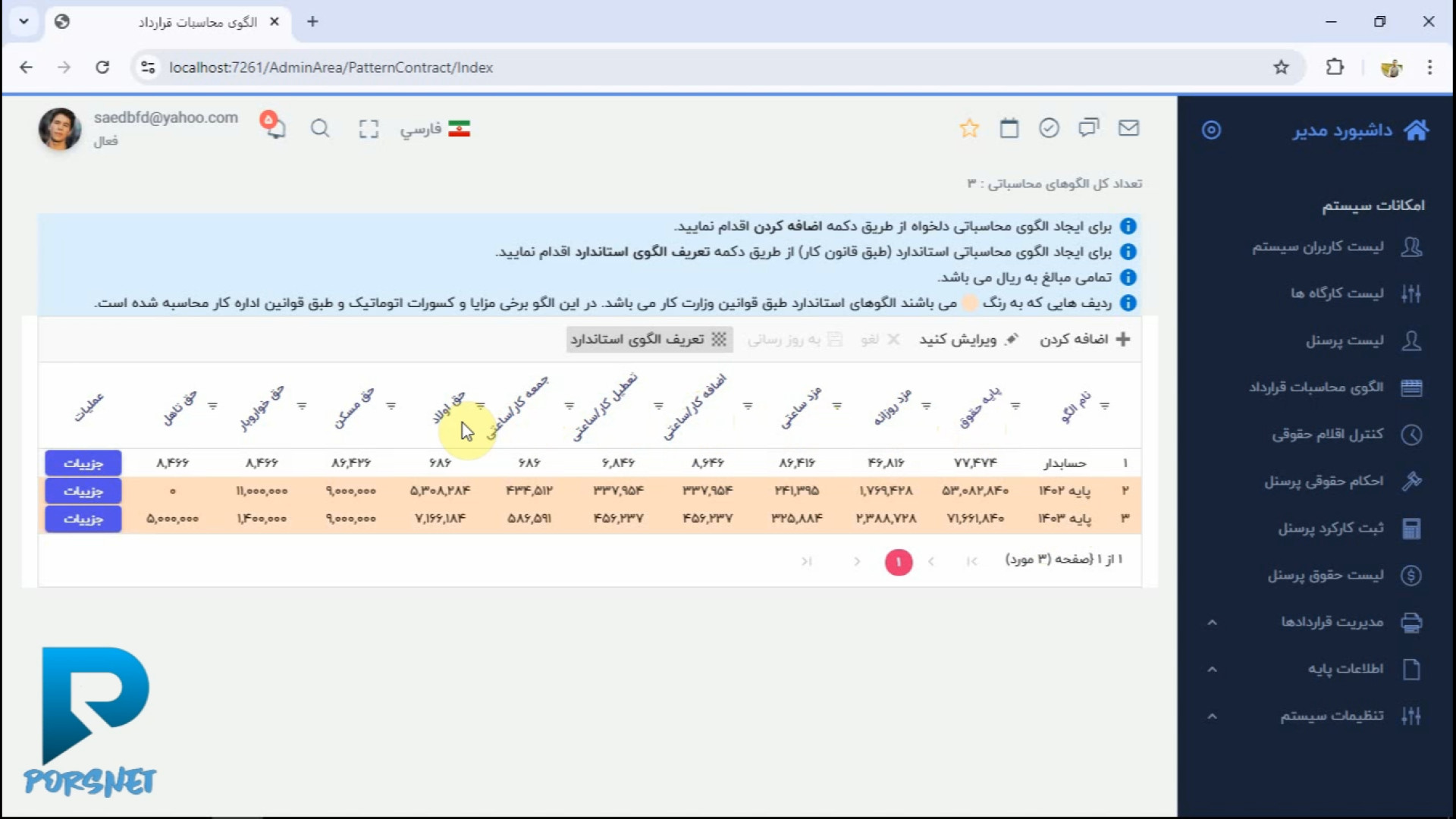The height and width of the screenshot is (819, 1456).
Task: Open the chat messages icon
Action: (x=1088, y=128)
